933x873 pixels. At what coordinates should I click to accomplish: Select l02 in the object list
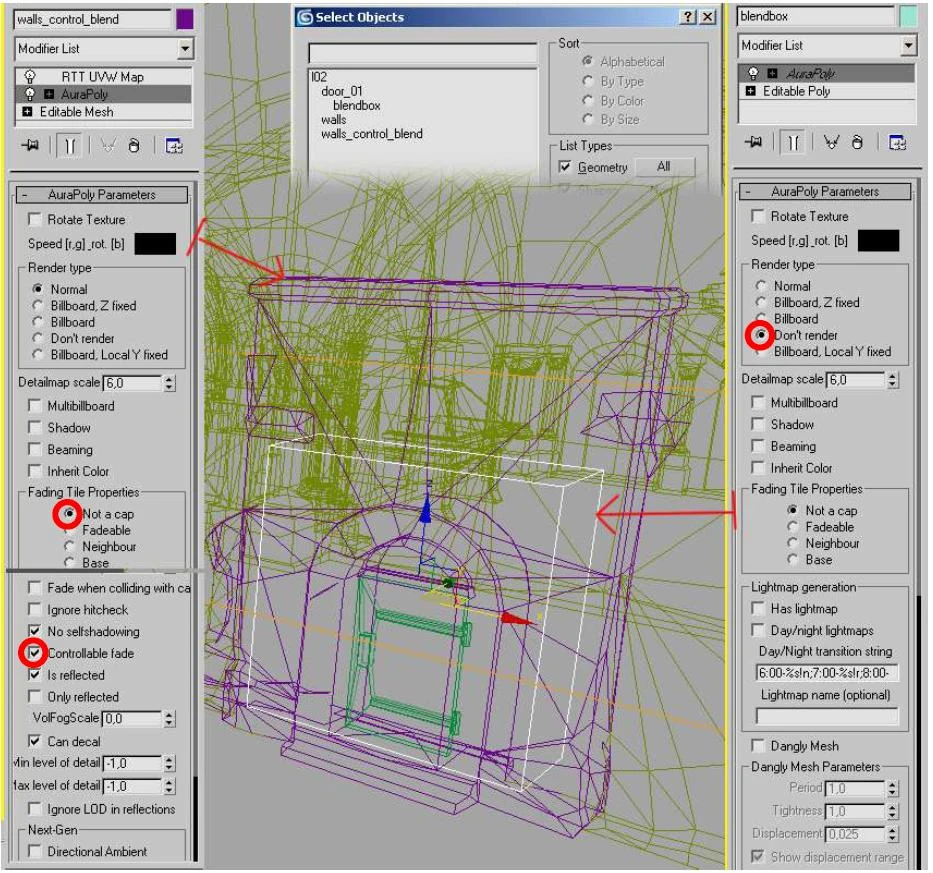point(319,77)
